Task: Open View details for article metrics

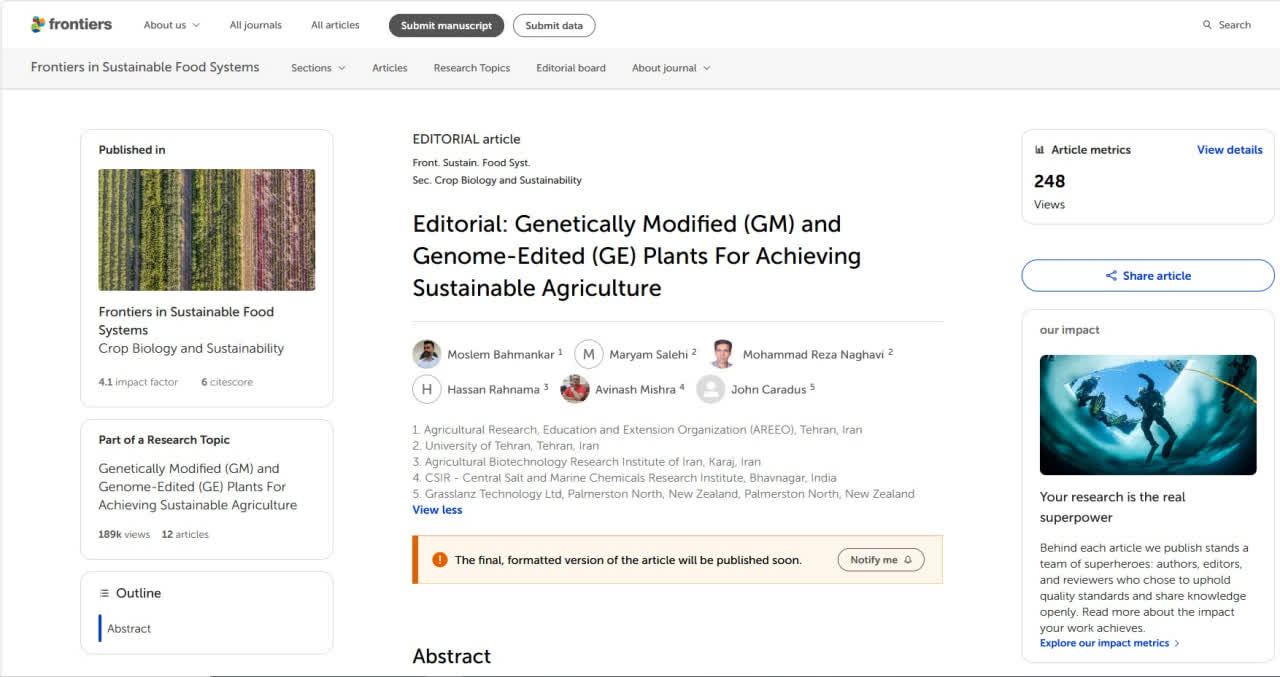Action: (1229, 150)
